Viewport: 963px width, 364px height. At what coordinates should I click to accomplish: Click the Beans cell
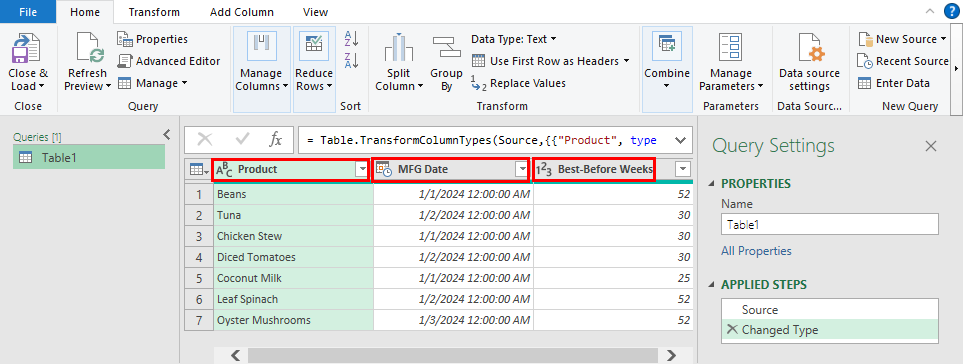click(x=294, y=195)
